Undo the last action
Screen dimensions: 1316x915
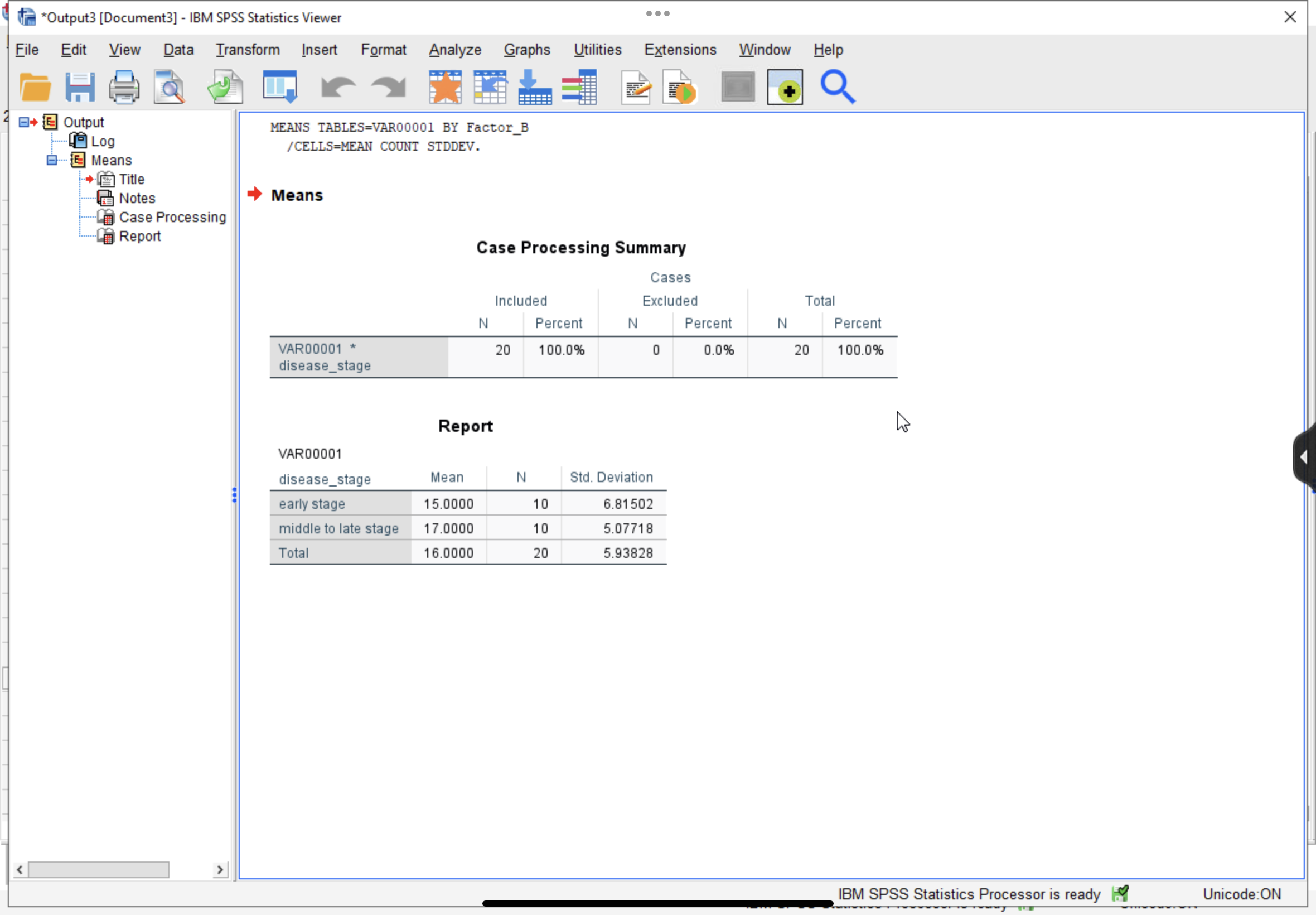click(337, 86)
